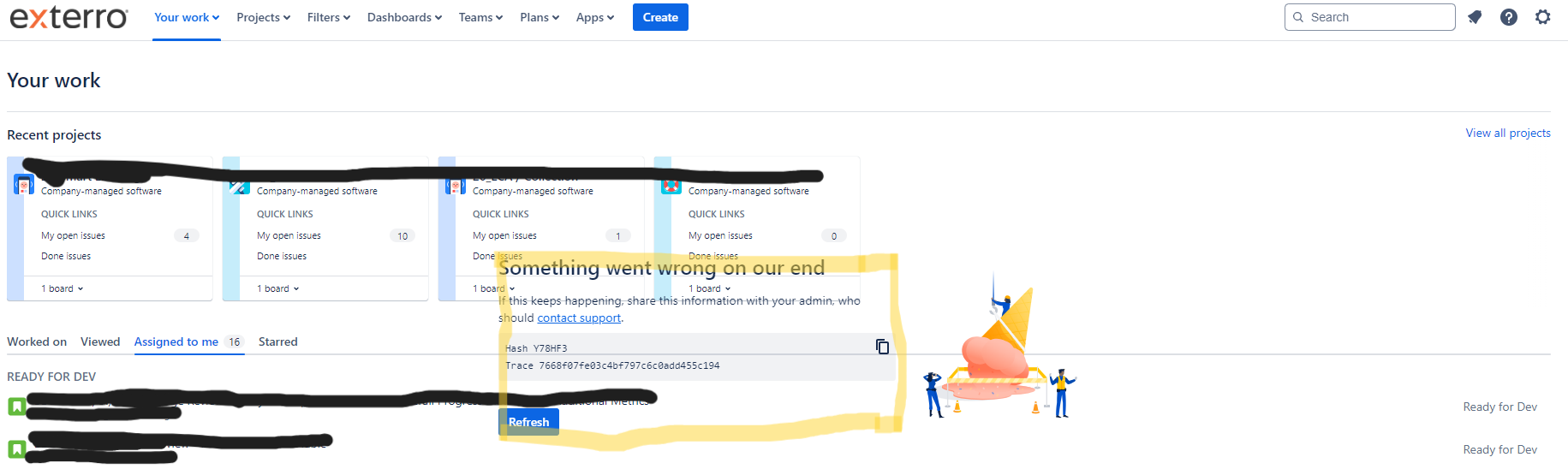Click the Something went wrong on our end heading
This screenshot has width=1568, height=475.
(x=661, y=268)
